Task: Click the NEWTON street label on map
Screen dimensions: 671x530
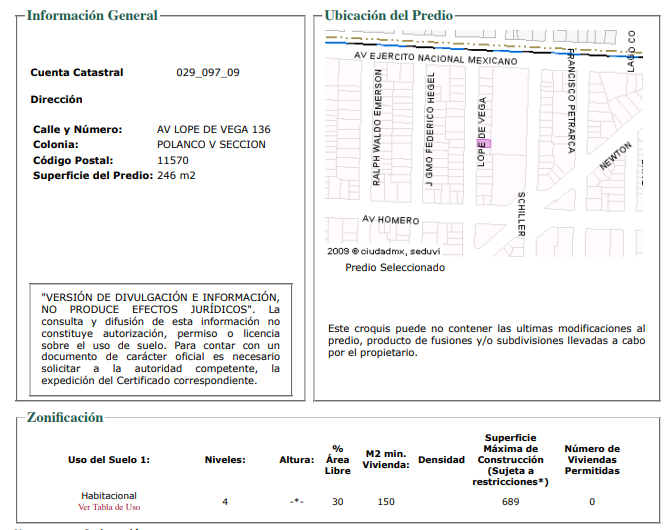Action: pos(615,156)
